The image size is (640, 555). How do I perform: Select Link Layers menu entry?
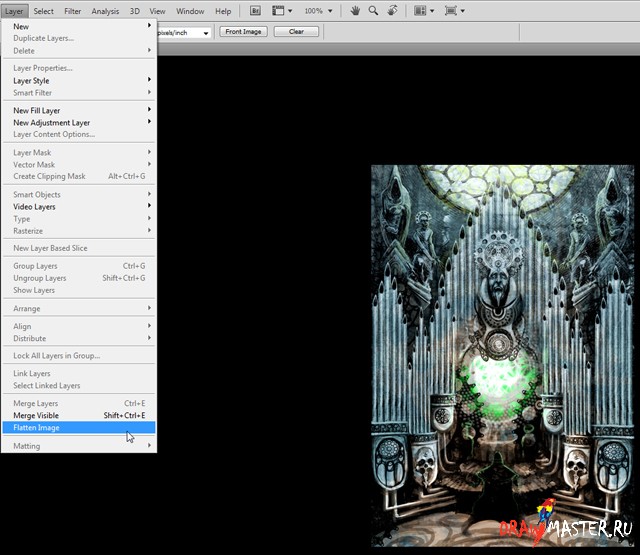coord(79,373)
